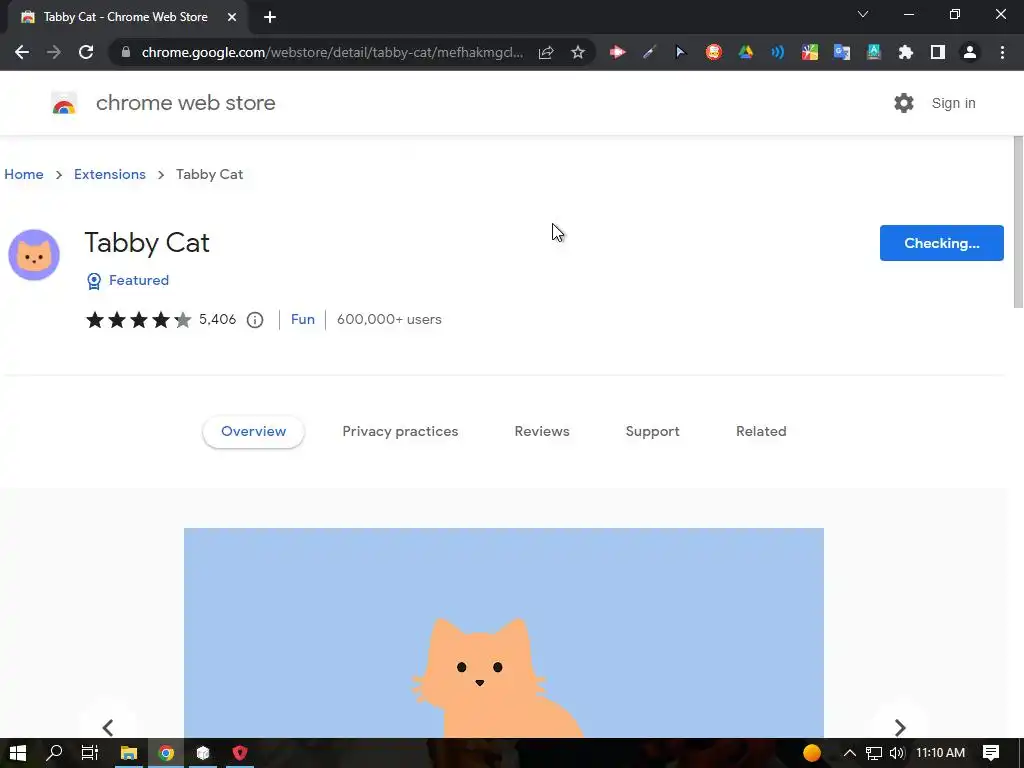Open Windows taskbar search
The image size is (1024, 768).
[x=54, y=753]
